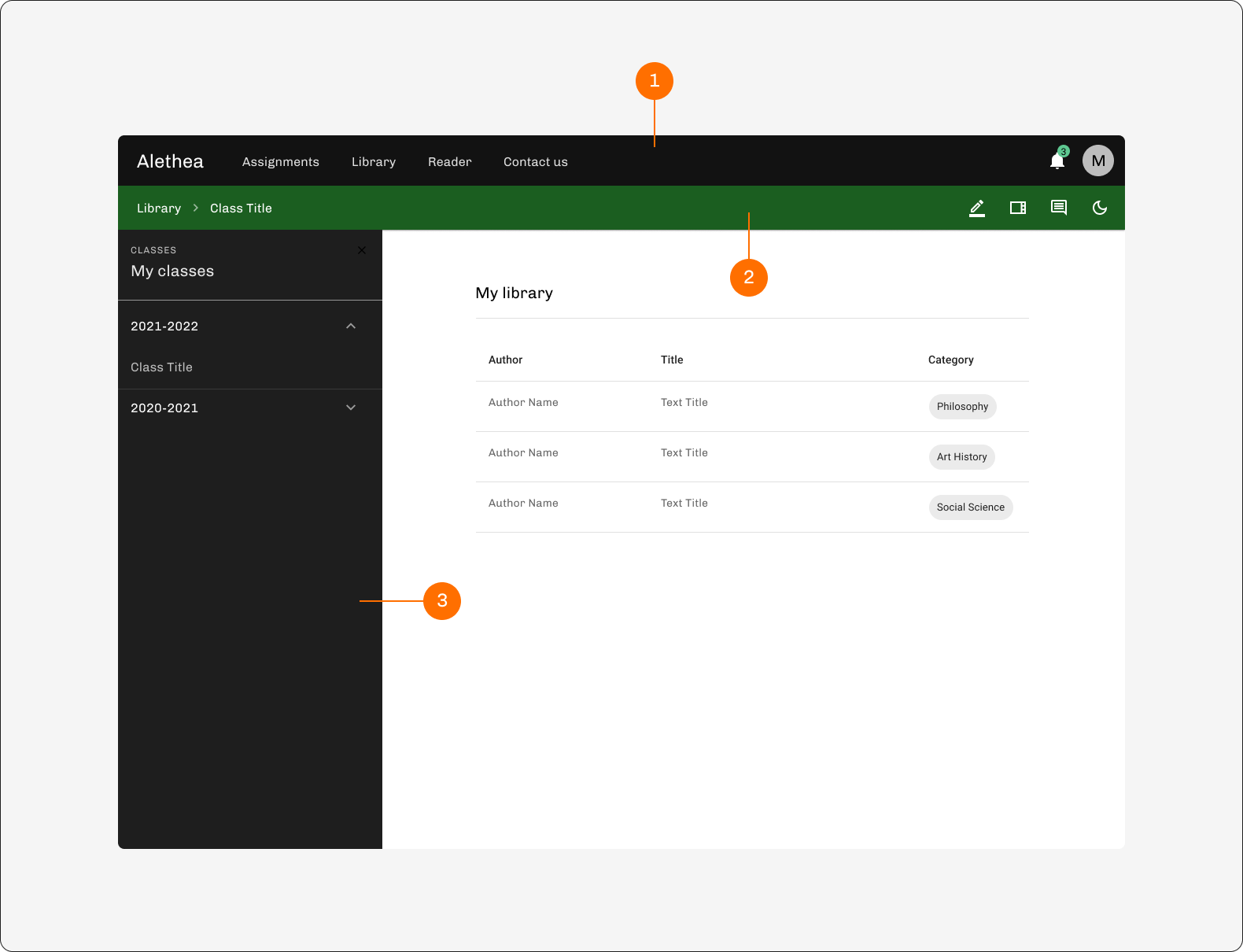This screenshot has width=1243, height=952.
Task: Click the My classes heading
Action: (172, 271)
